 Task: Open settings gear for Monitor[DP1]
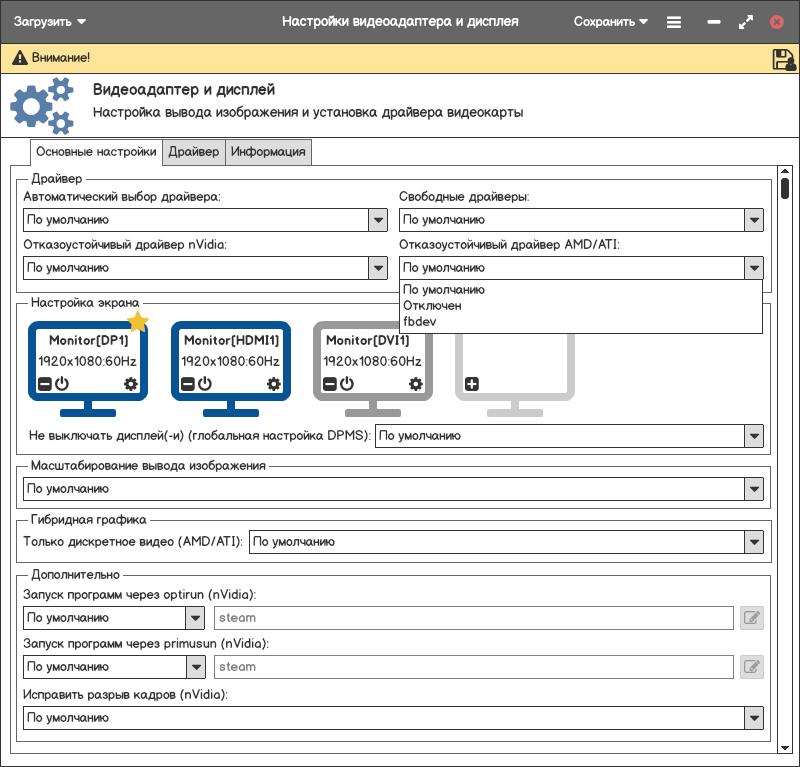131,384
